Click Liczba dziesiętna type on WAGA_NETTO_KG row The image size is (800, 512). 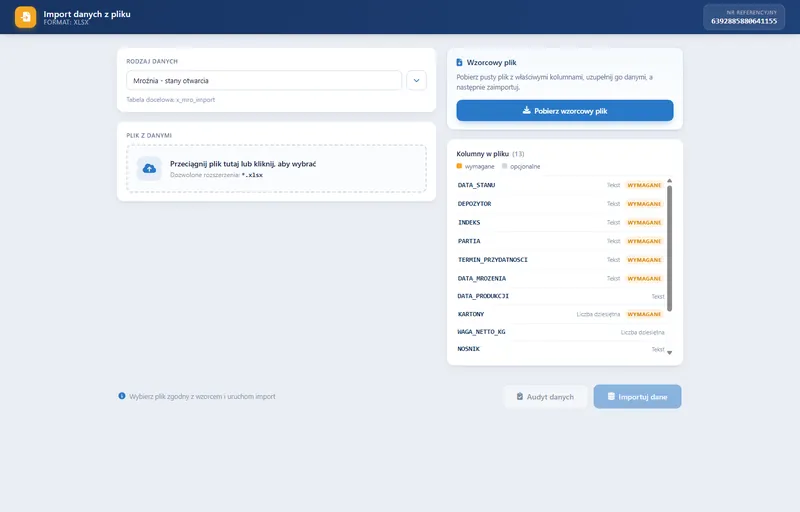(x=642, y=332)
